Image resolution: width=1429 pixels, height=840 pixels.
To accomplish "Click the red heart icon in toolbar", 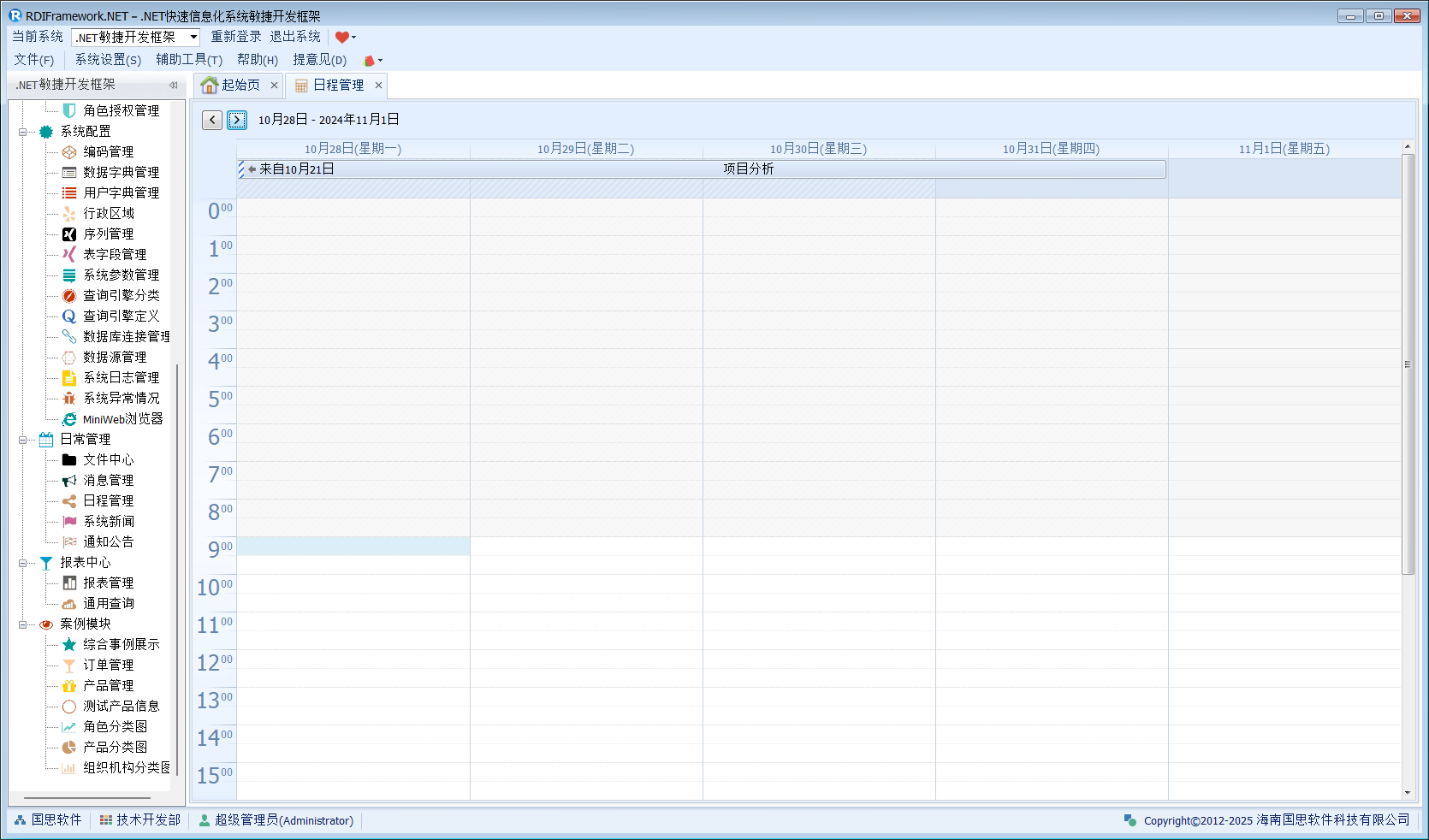I will pyautogui.click(x=342, y=37).
